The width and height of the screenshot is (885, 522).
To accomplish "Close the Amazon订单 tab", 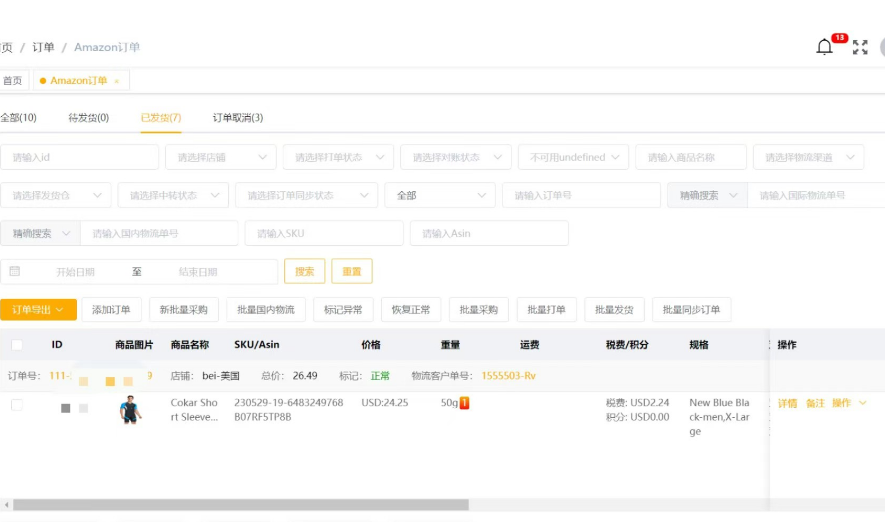I will coord(117,81).
